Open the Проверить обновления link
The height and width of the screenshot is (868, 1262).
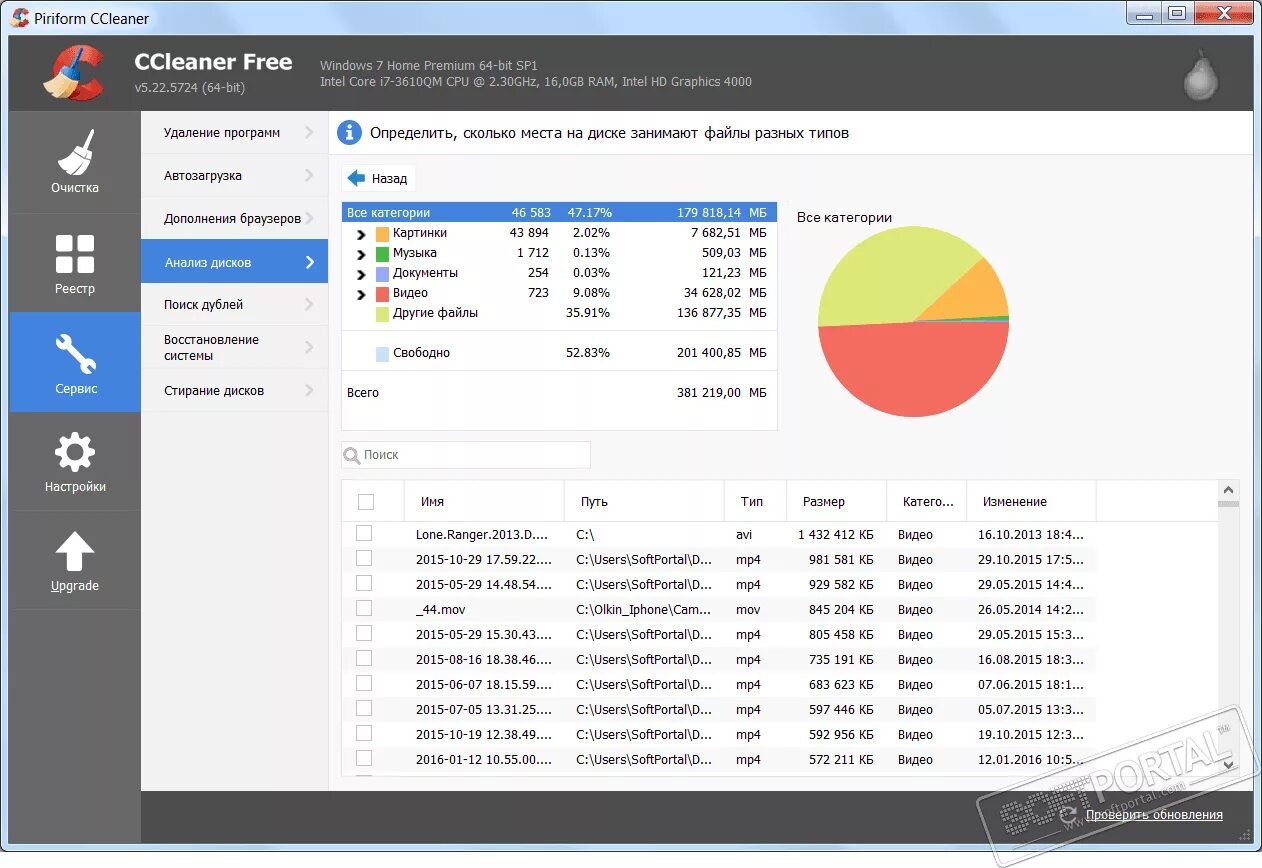(1154, 815)
